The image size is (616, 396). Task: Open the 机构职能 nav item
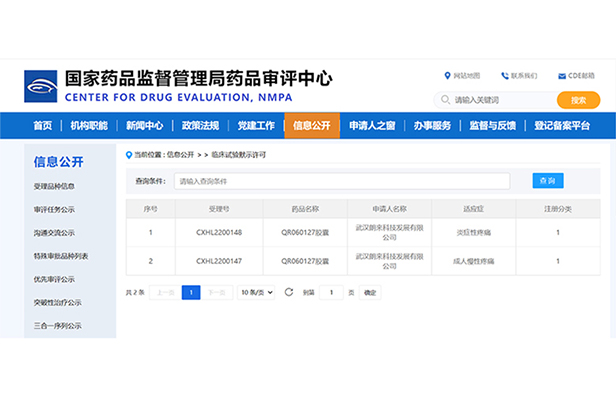point(89,126)
